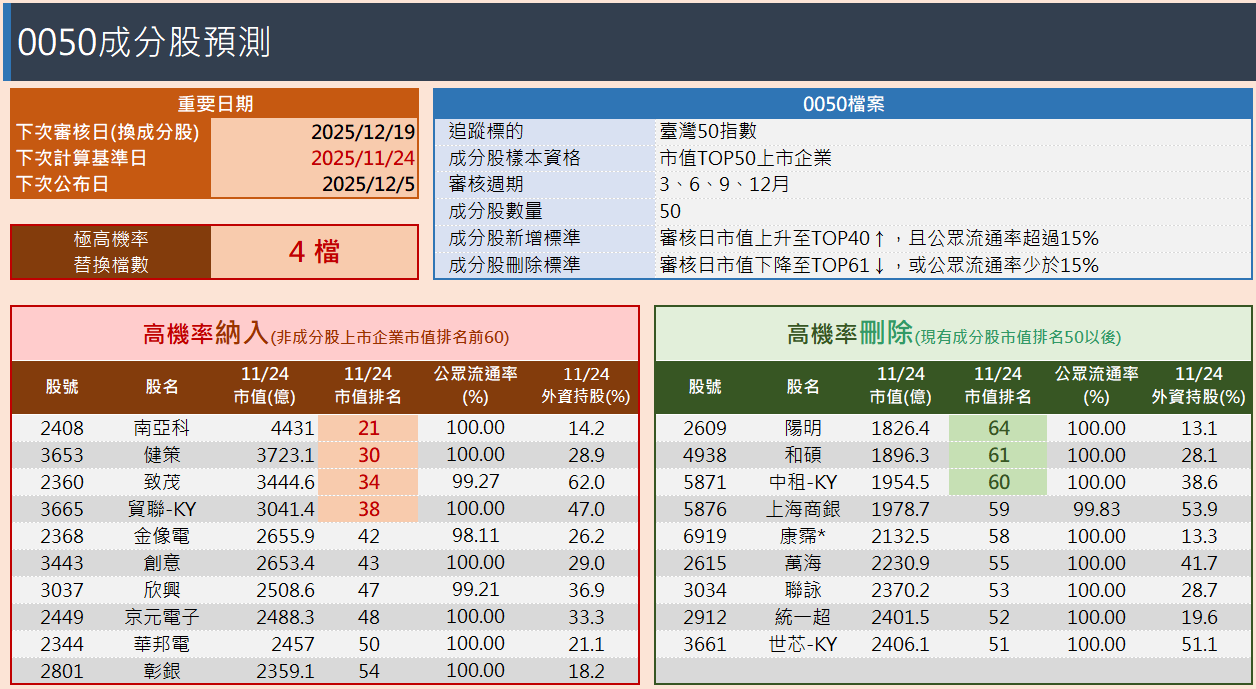Select stock code 3037

62,590
